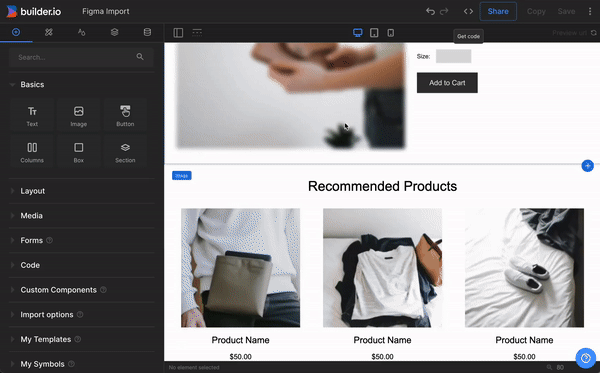Open help icon next to My Symbols
The height and width of the screenshot is (373, 600).
(x=71, y=364)
